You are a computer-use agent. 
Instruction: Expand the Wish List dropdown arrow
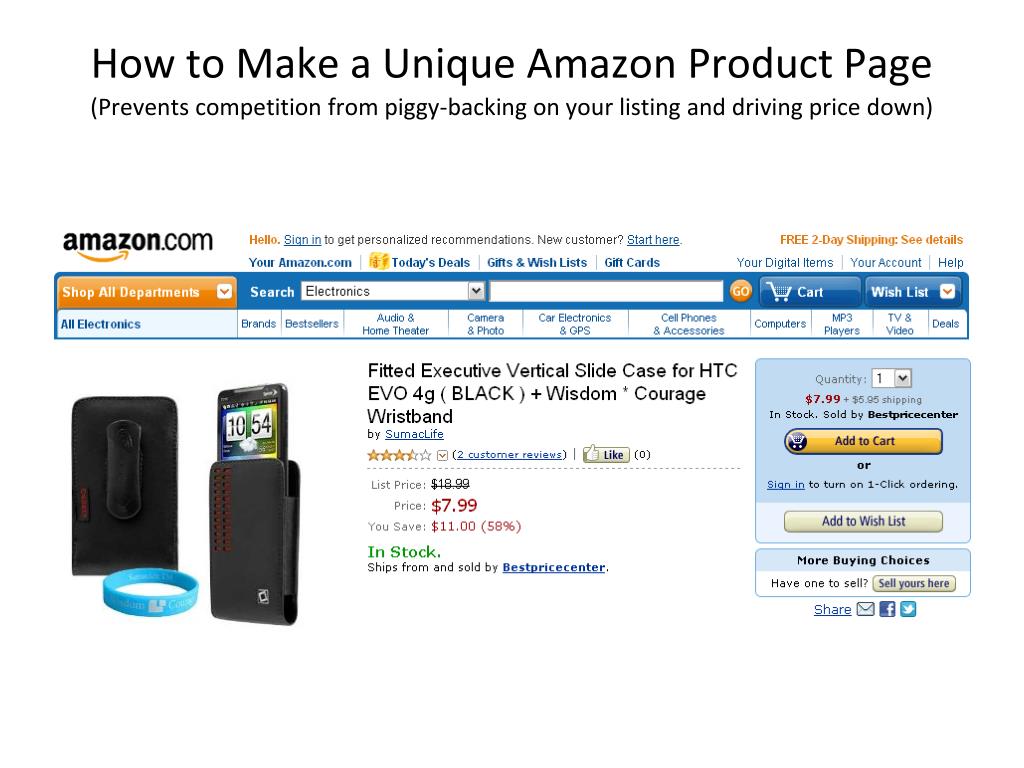[947, 292]
